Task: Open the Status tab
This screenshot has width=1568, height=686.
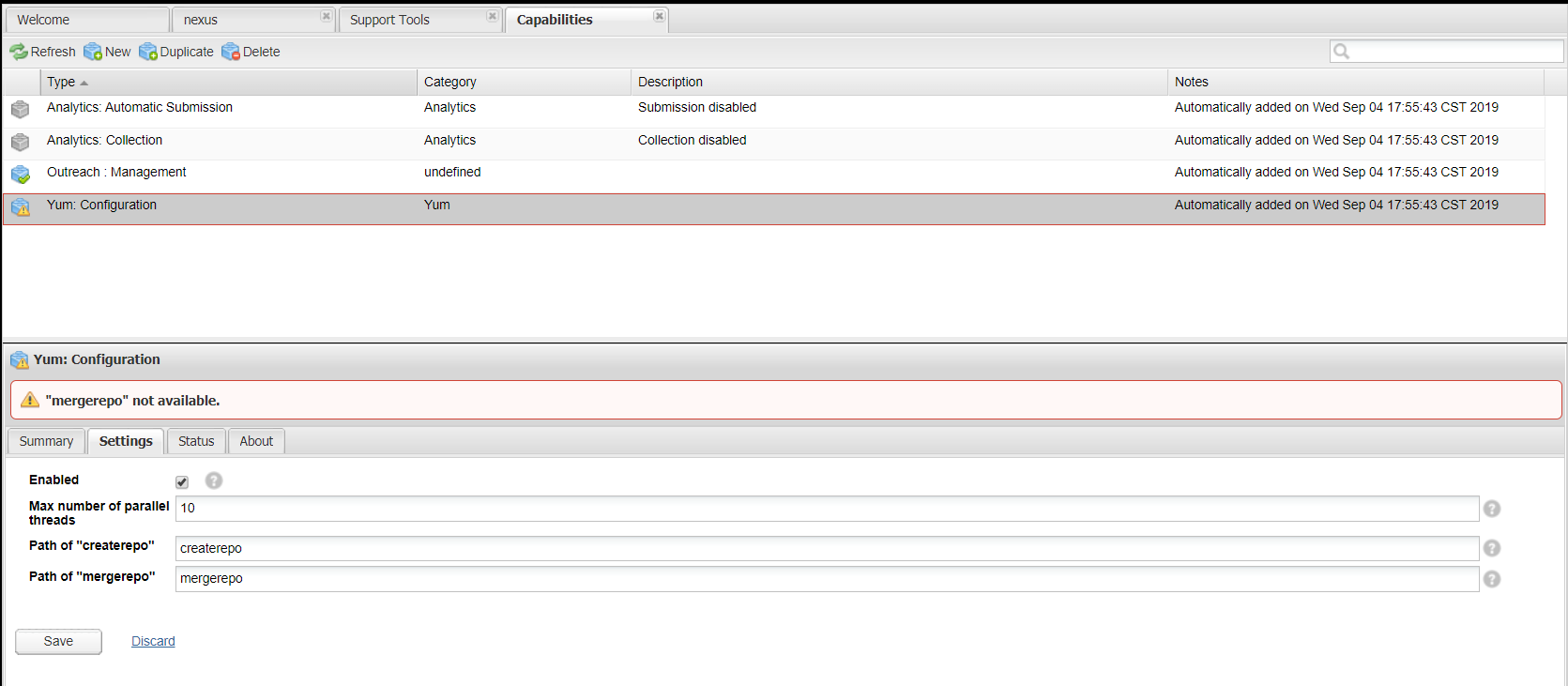Action: [x=196, y=441]
